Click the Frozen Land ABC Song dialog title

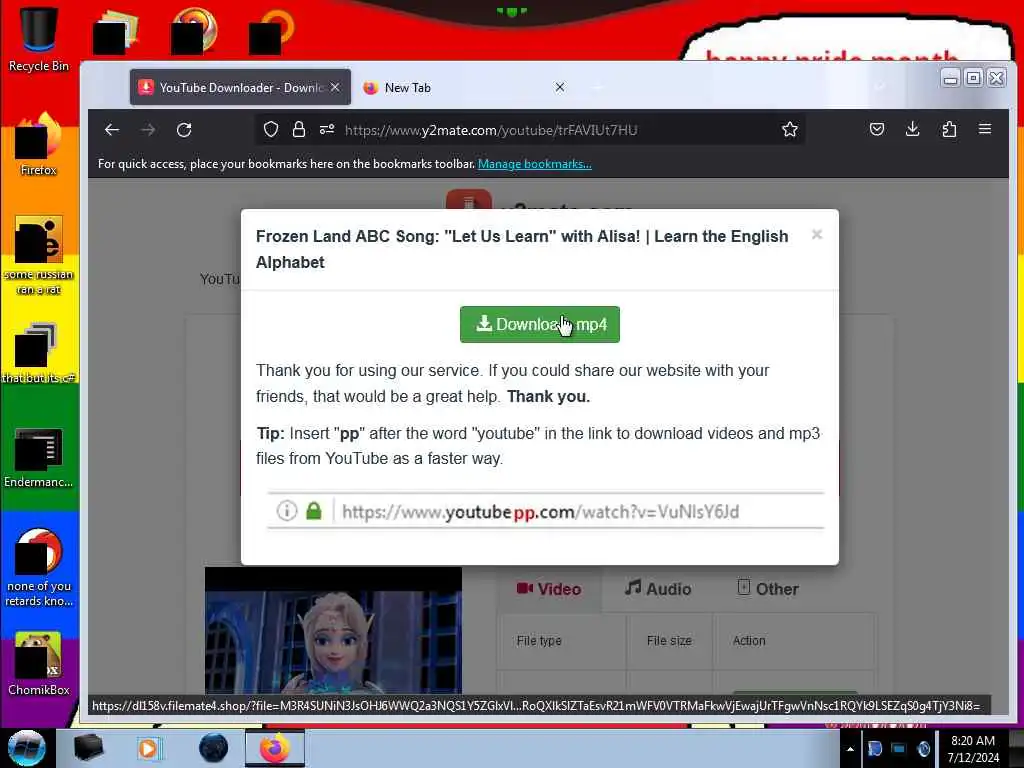(x=522, y=249)
